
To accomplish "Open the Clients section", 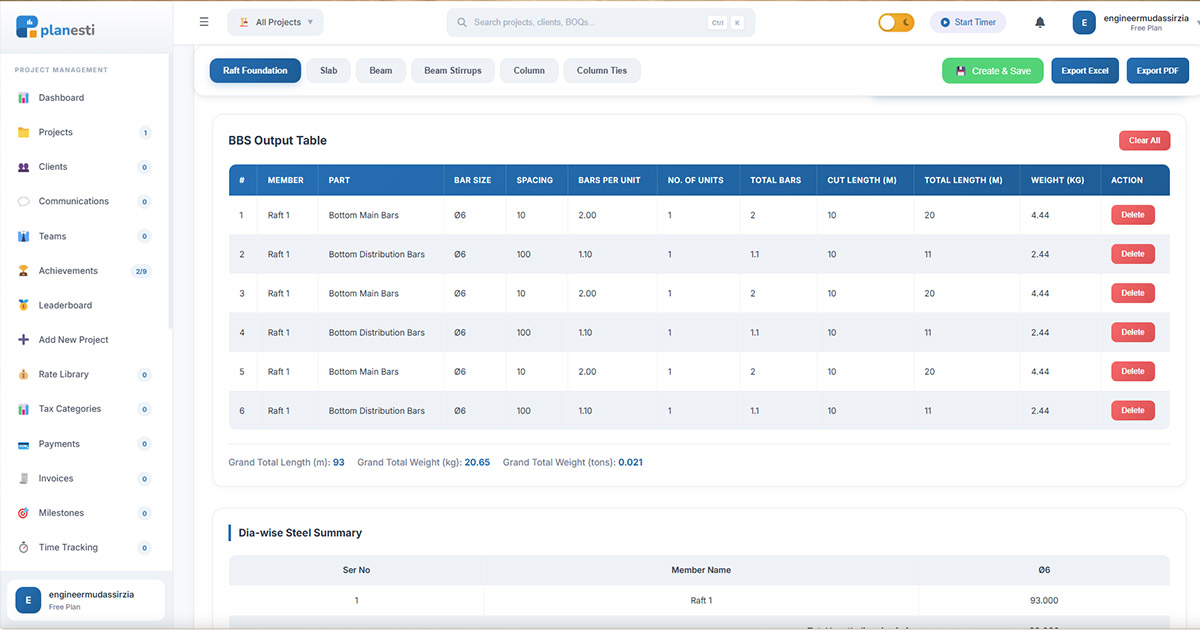I will coord(54,166).
